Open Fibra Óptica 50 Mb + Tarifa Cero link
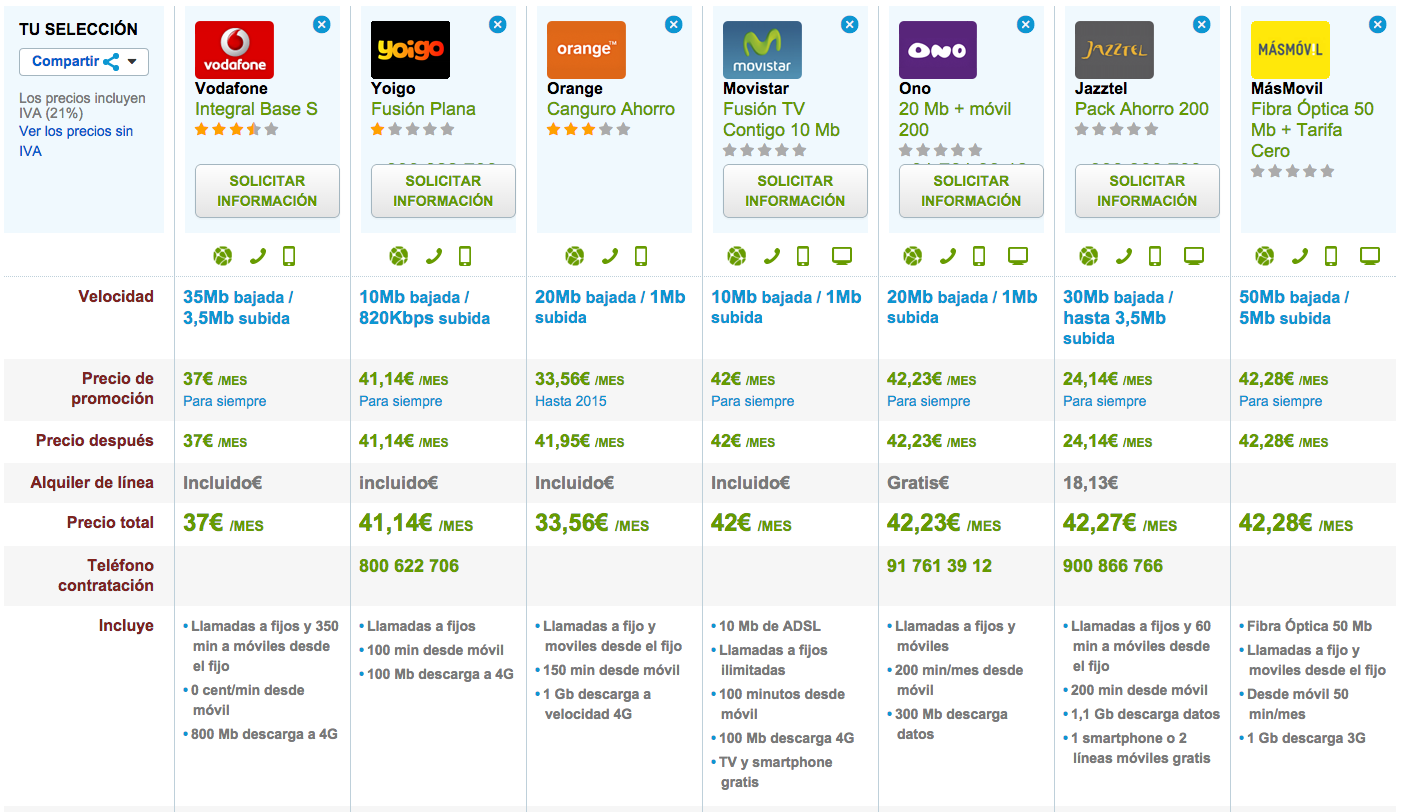The height and width of the screenshot is (812, 1404). [1312, 130]
